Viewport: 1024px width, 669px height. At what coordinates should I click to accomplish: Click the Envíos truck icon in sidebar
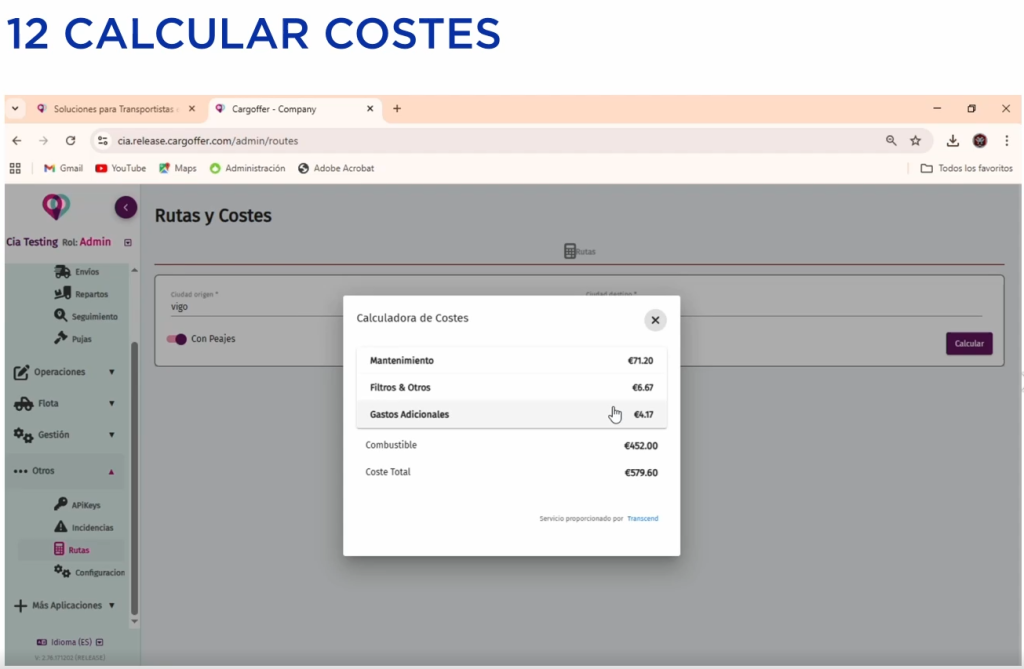click(62, 272)
